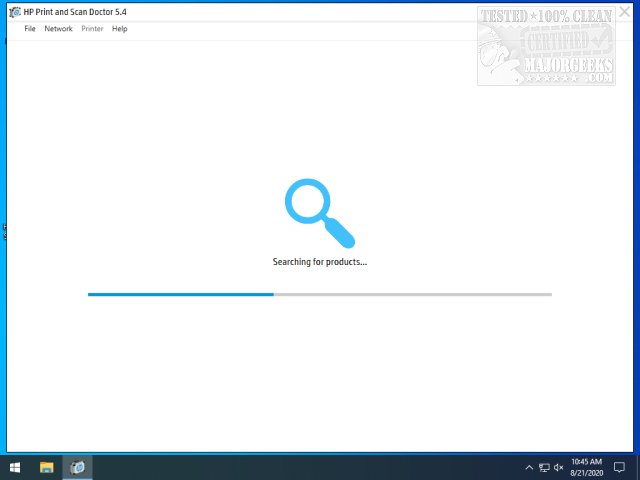This screenshot has width=640, height=480.
Task: Click the muted volume tray icon
Action: pyautogui.click(x=558, y=467)
